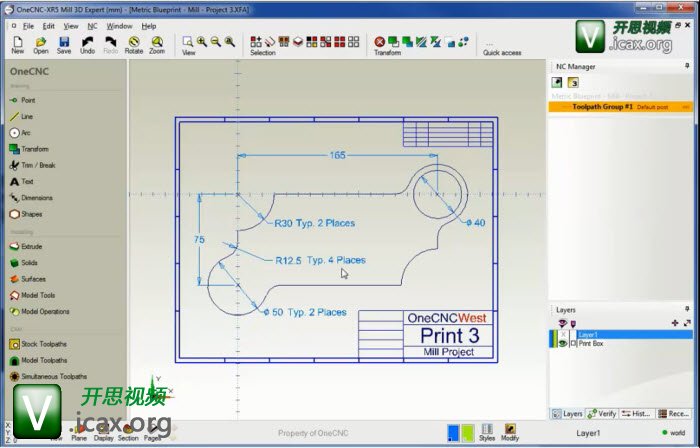Click the last icon in the Transform group

point(464,42)
